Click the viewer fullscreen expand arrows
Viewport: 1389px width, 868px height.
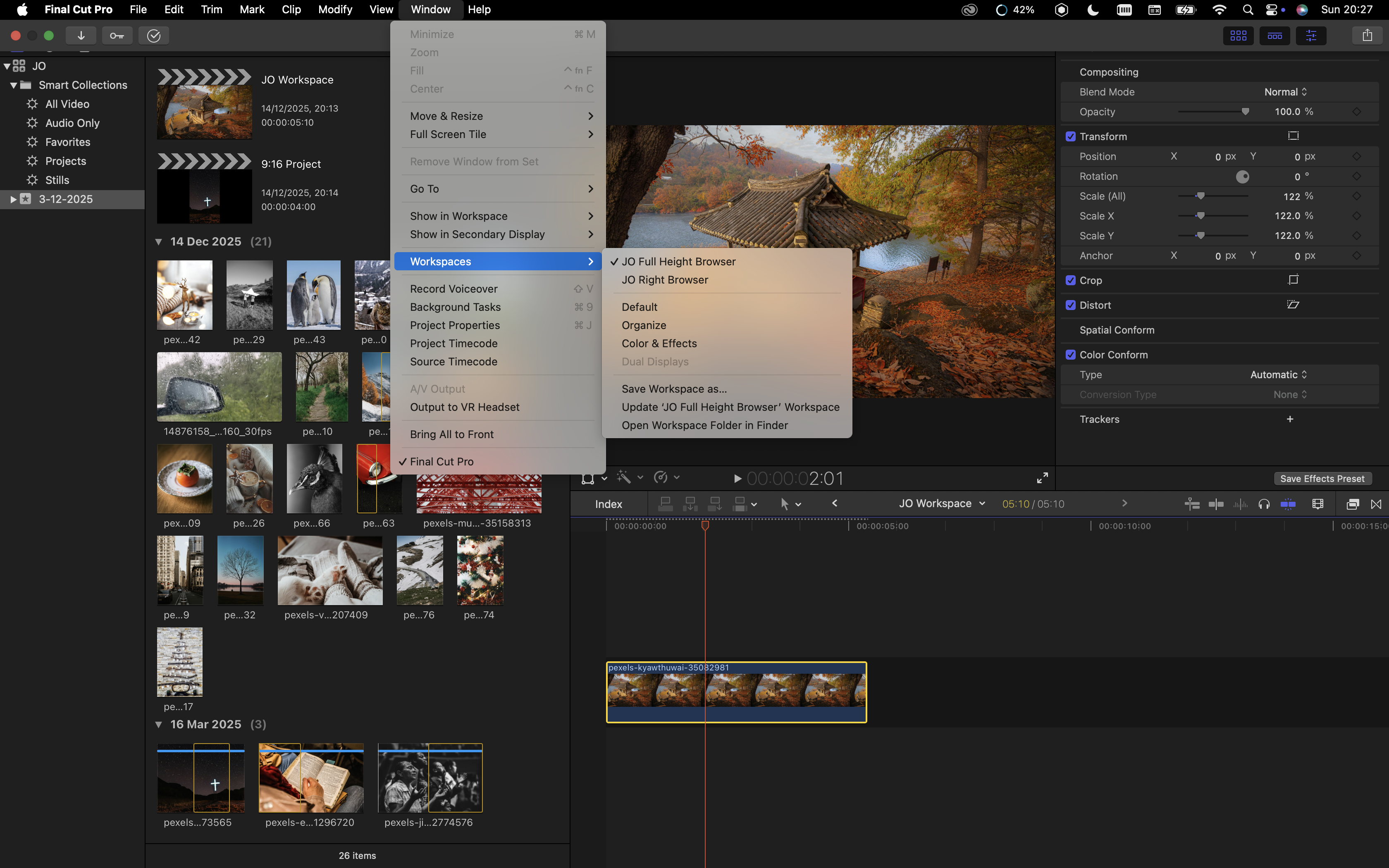[x=1042, y=478]
